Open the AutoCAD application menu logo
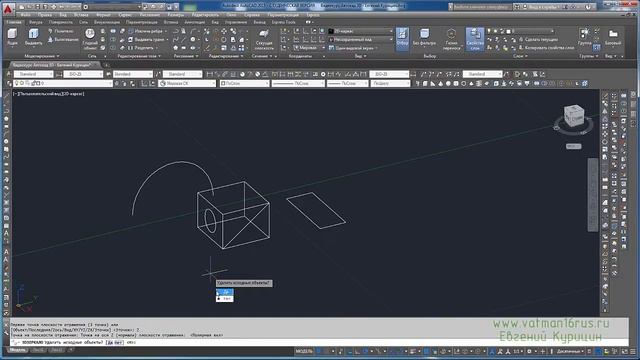Screen dimensions: 640x360 8,8
